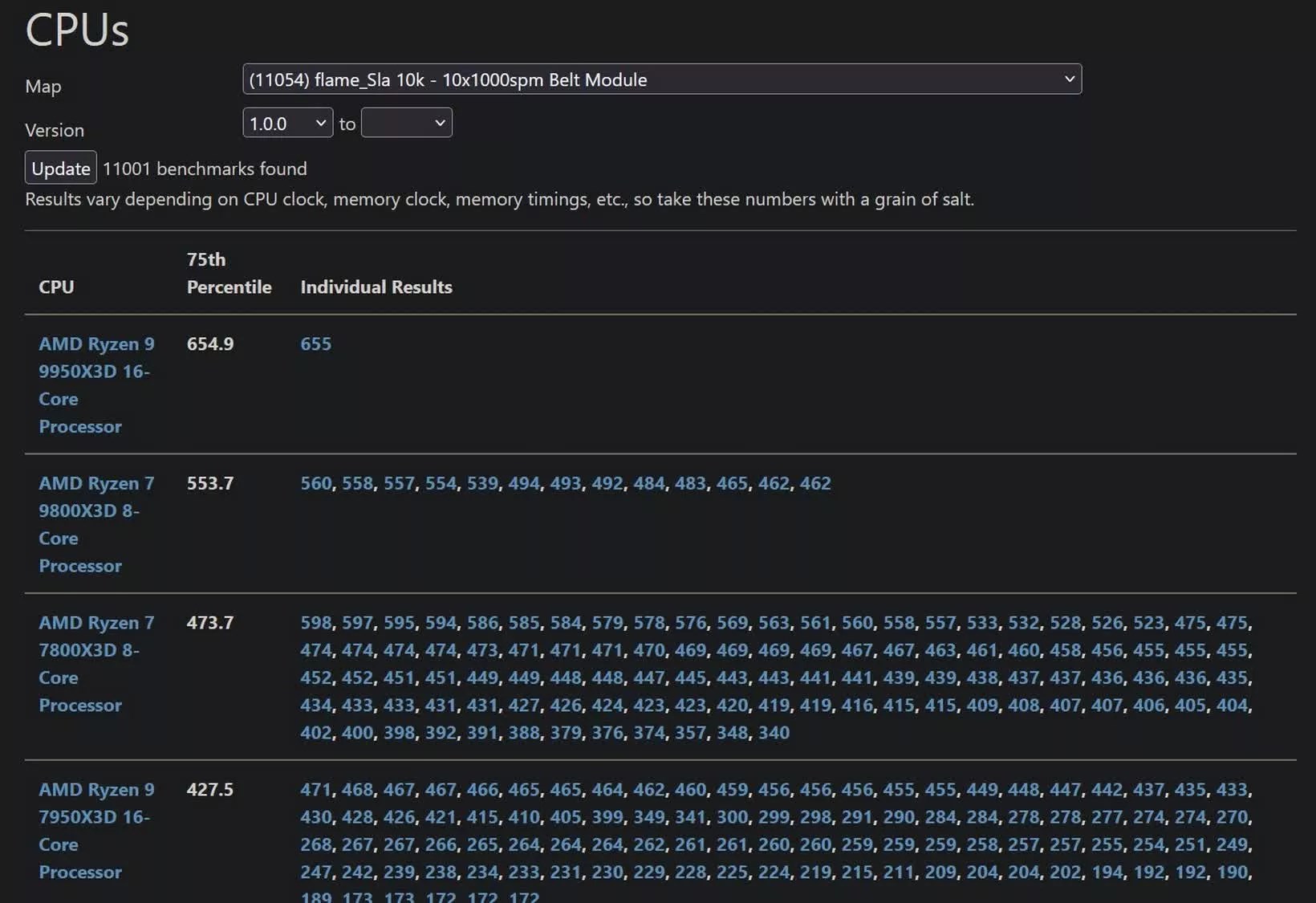Open the empty ending Version dropdown
This screenshot has height=903, width=1316.
(406, 123)
